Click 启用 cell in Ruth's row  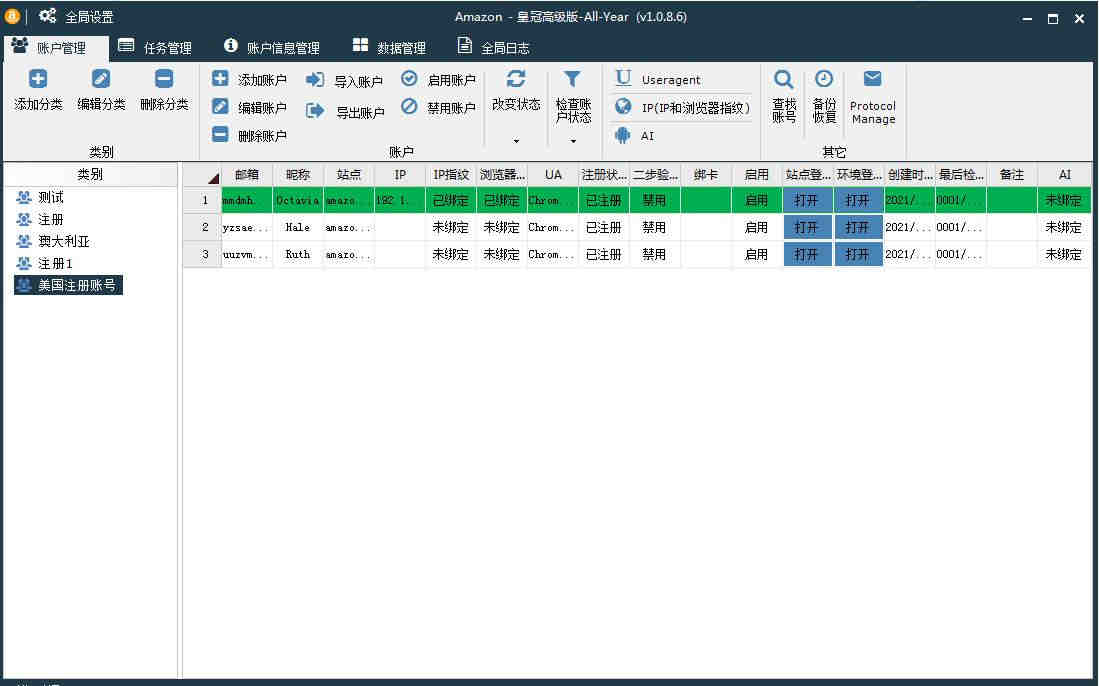[x=756, y=254]
